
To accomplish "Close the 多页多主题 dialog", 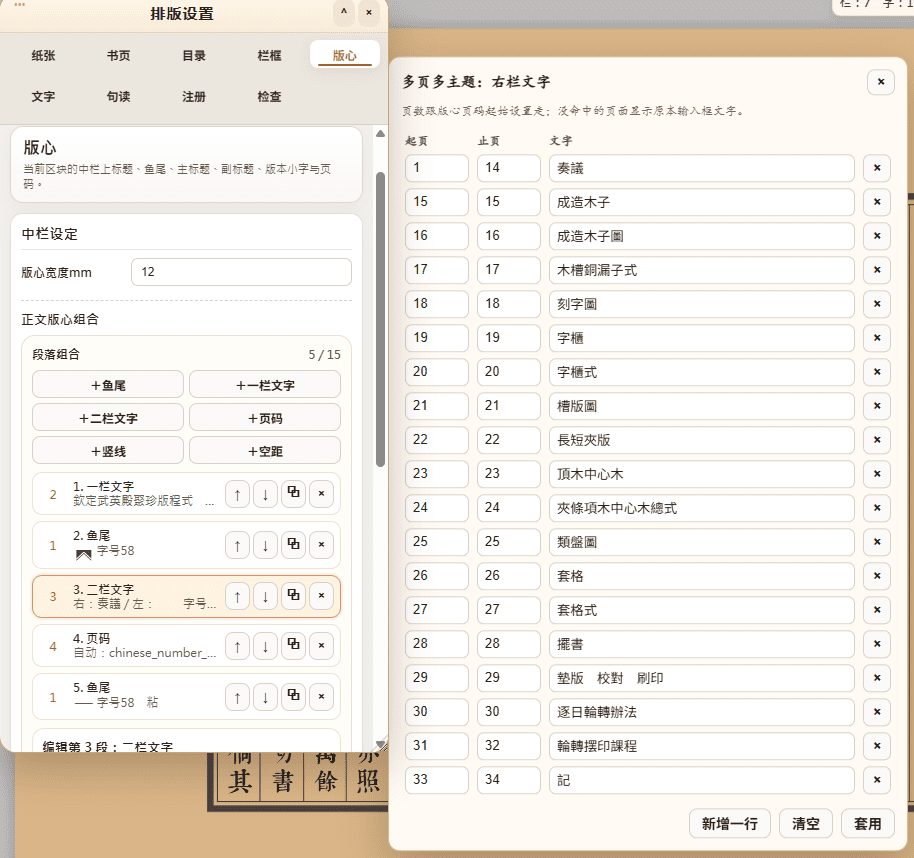I will pos(881,82).
